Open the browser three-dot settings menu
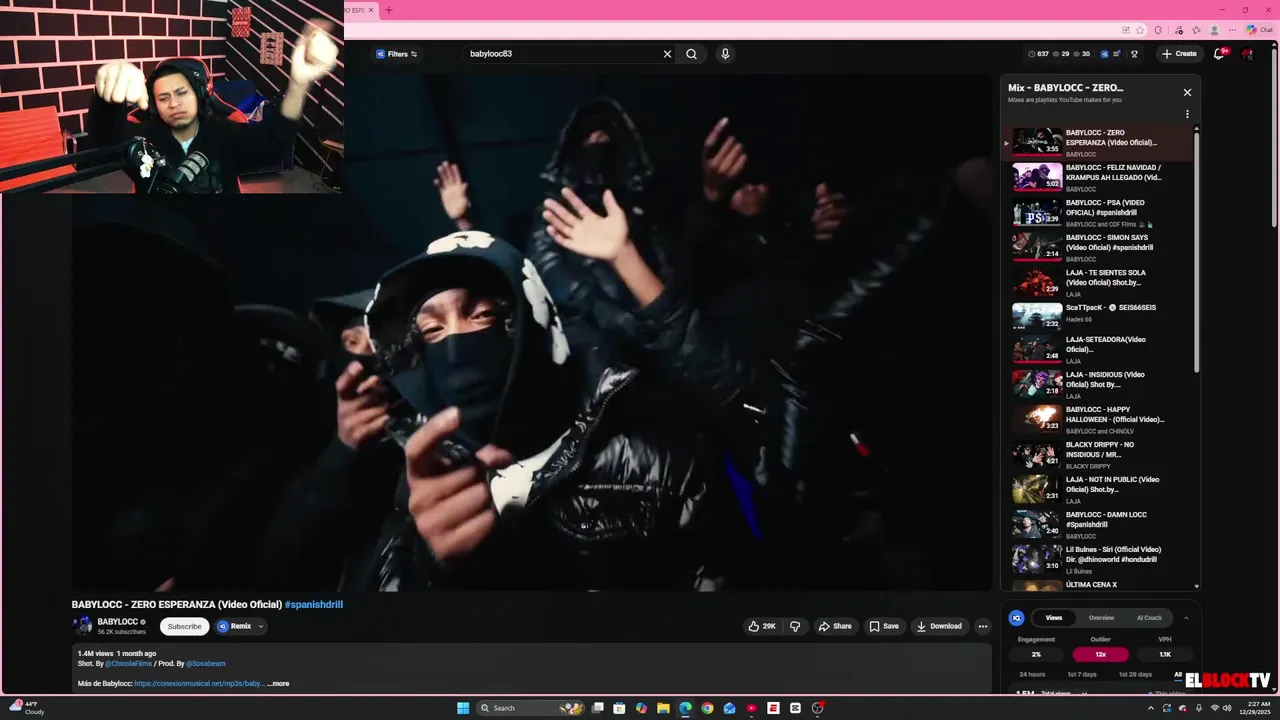The image size is (1280, 720). click(x=1233, y=30)
